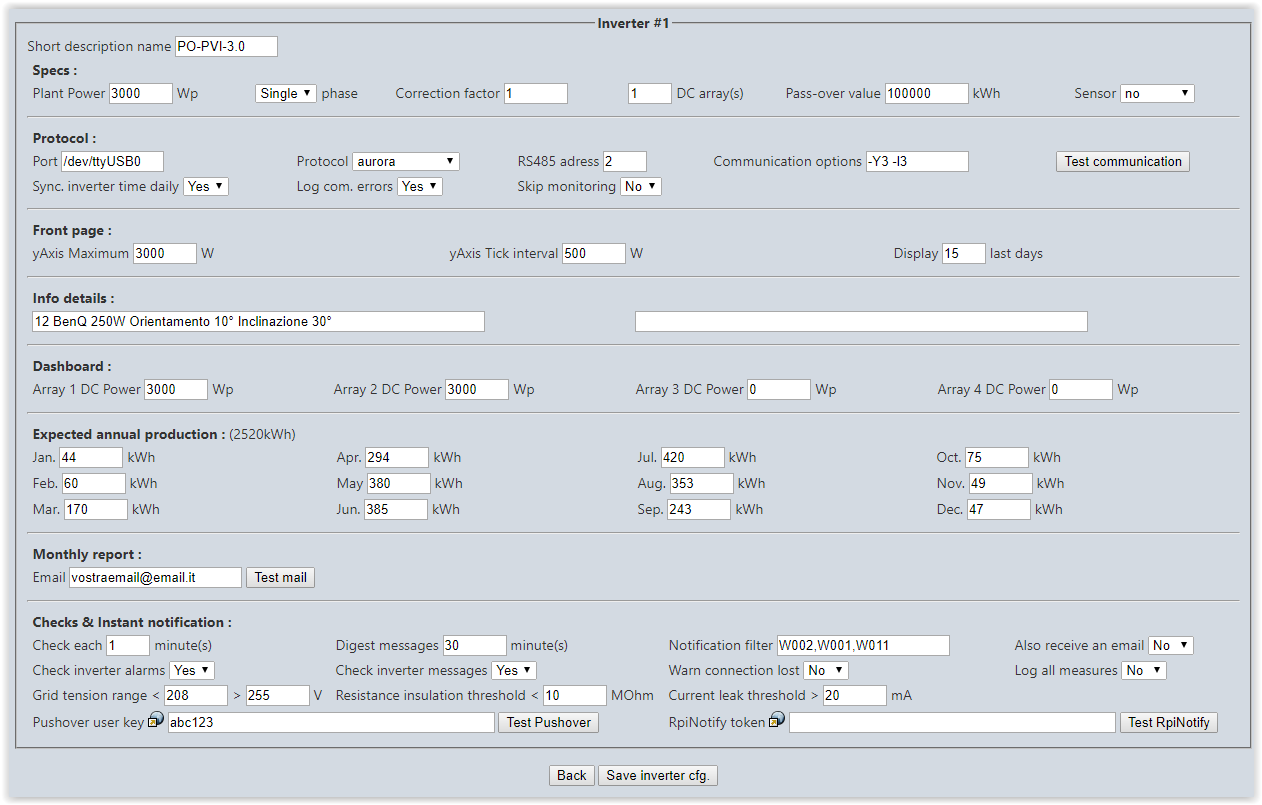1262x805 pixels.
Task: Edit the Jan. production field
Action: pyautogui.click(x=91, y=457)
